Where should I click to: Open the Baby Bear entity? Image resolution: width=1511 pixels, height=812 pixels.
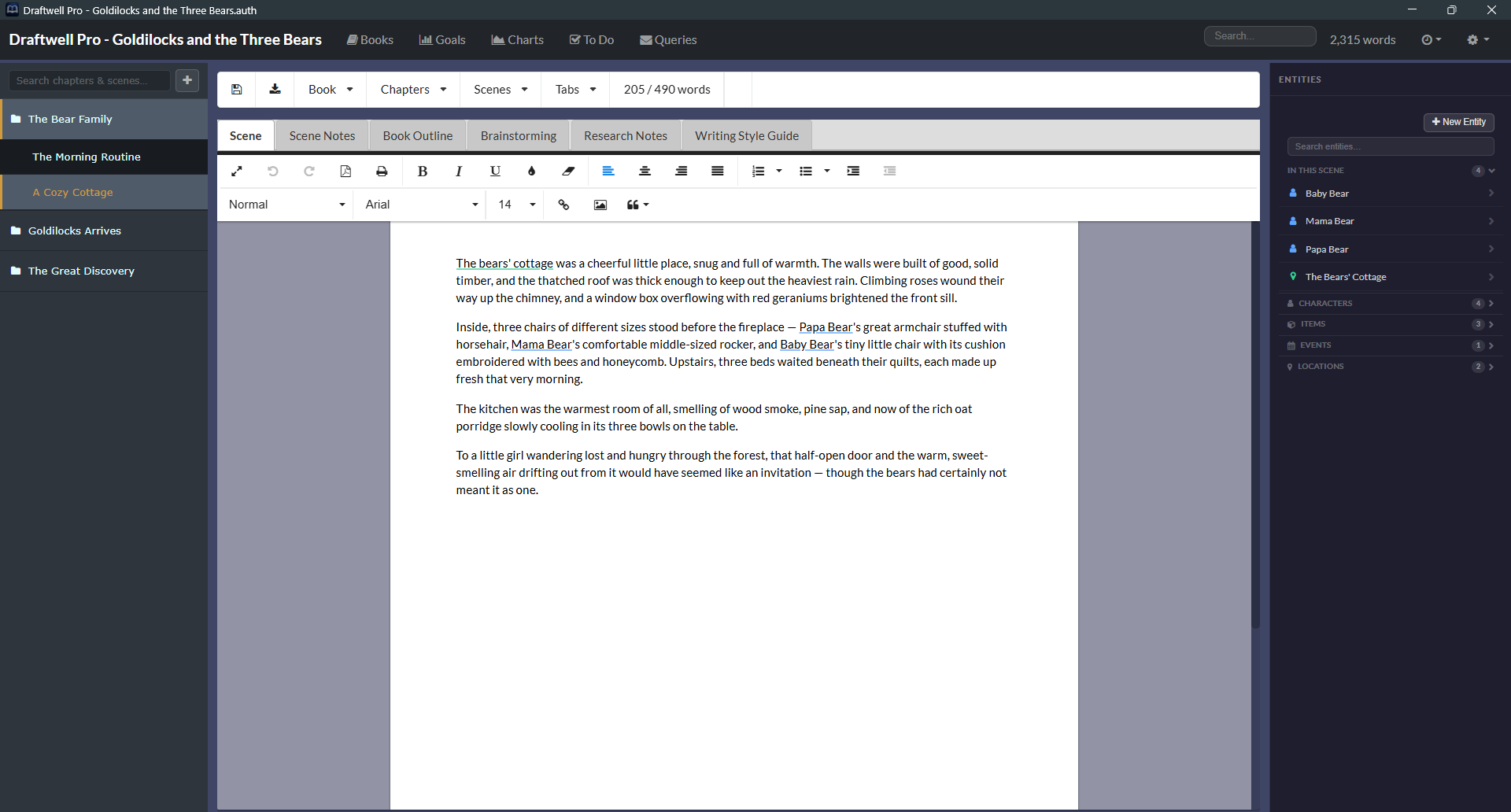coord(1391,194)
